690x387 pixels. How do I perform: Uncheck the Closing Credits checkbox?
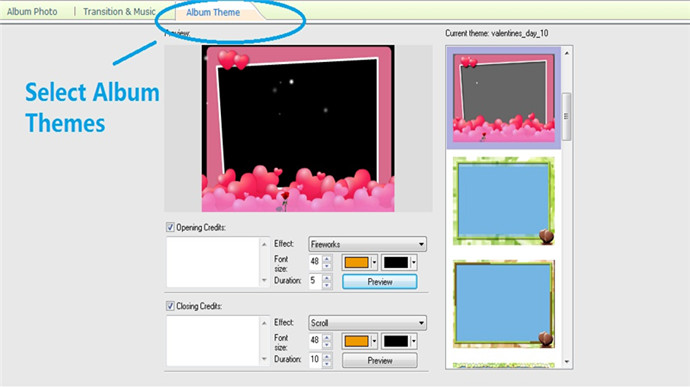[x=170, y=306]
